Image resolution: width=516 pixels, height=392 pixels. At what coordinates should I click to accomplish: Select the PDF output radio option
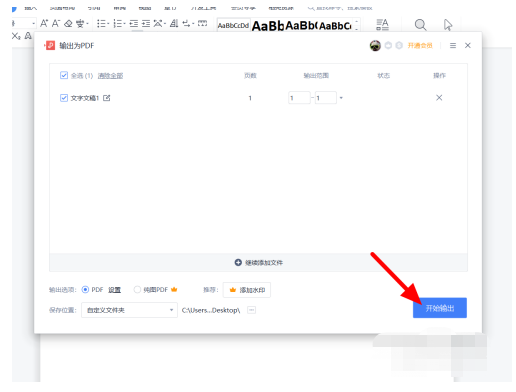coord(85,290)
